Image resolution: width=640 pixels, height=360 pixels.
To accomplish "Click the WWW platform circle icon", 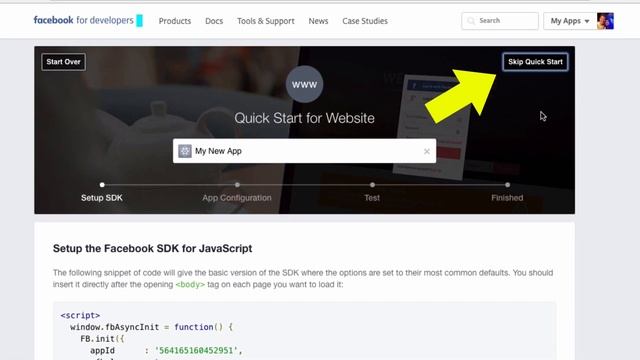I will [304, 84].
